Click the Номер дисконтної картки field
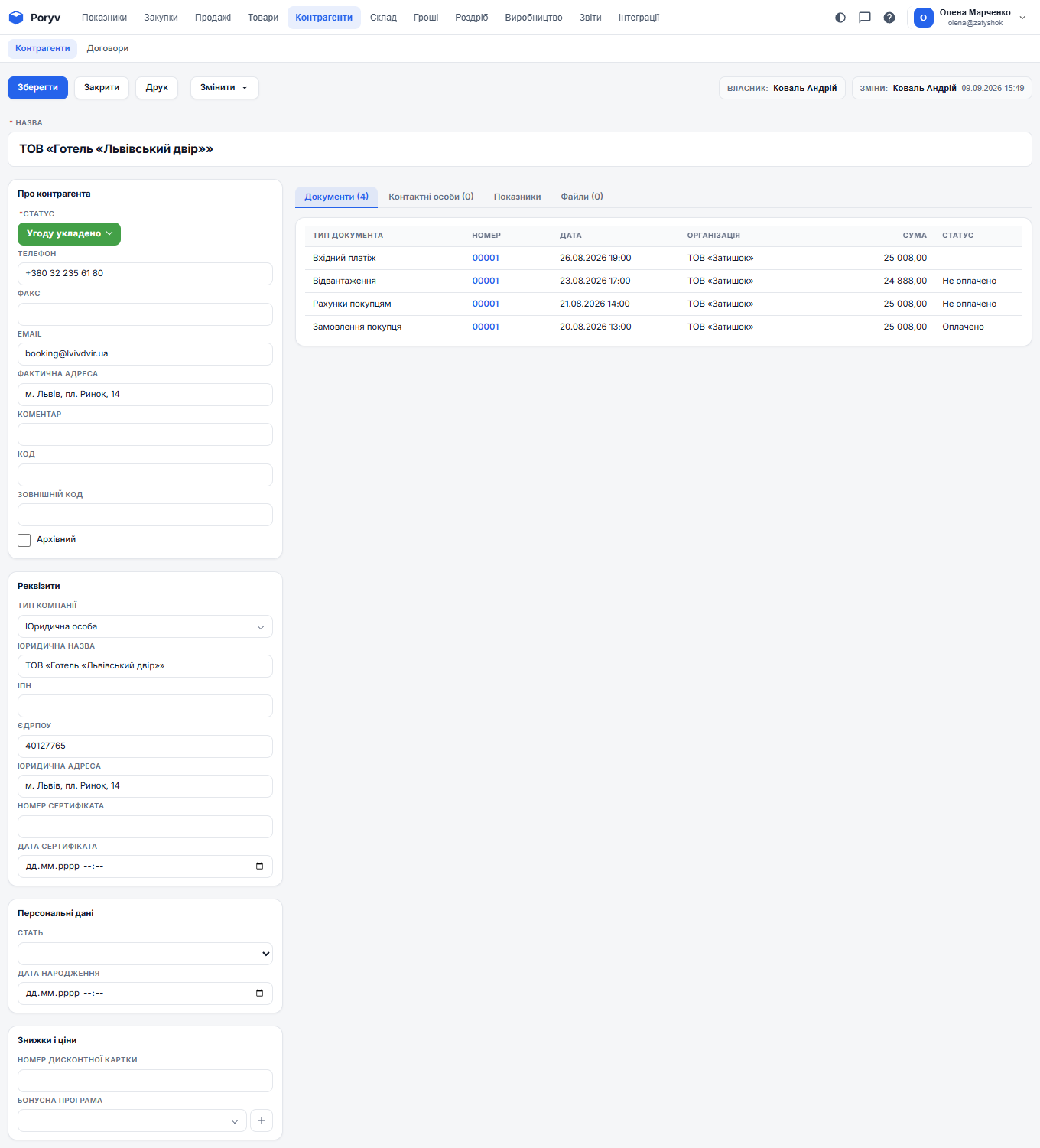This screenshot has width=1040, height=1148. pos(145,1081)
